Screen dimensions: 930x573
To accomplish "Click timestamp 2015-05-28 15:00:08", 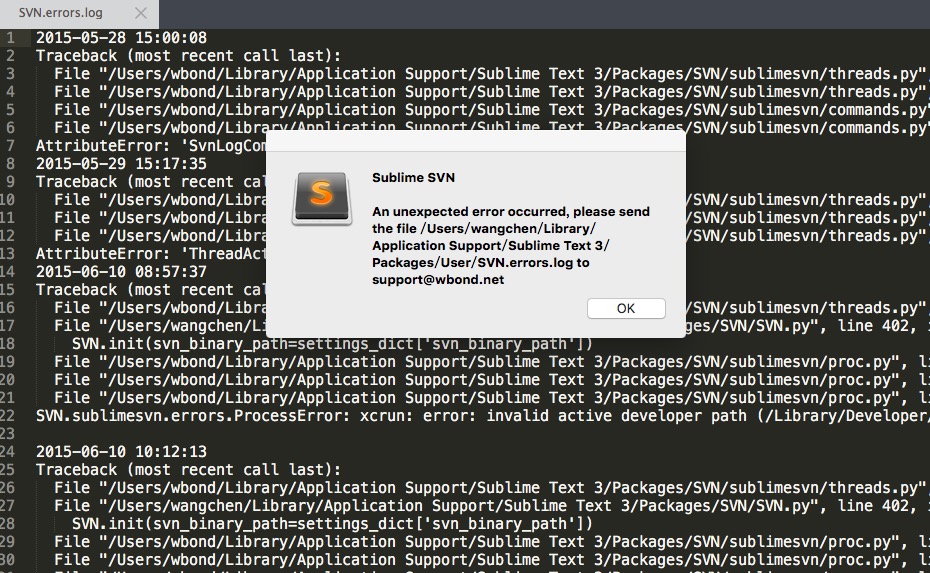I will click(122, 38).
